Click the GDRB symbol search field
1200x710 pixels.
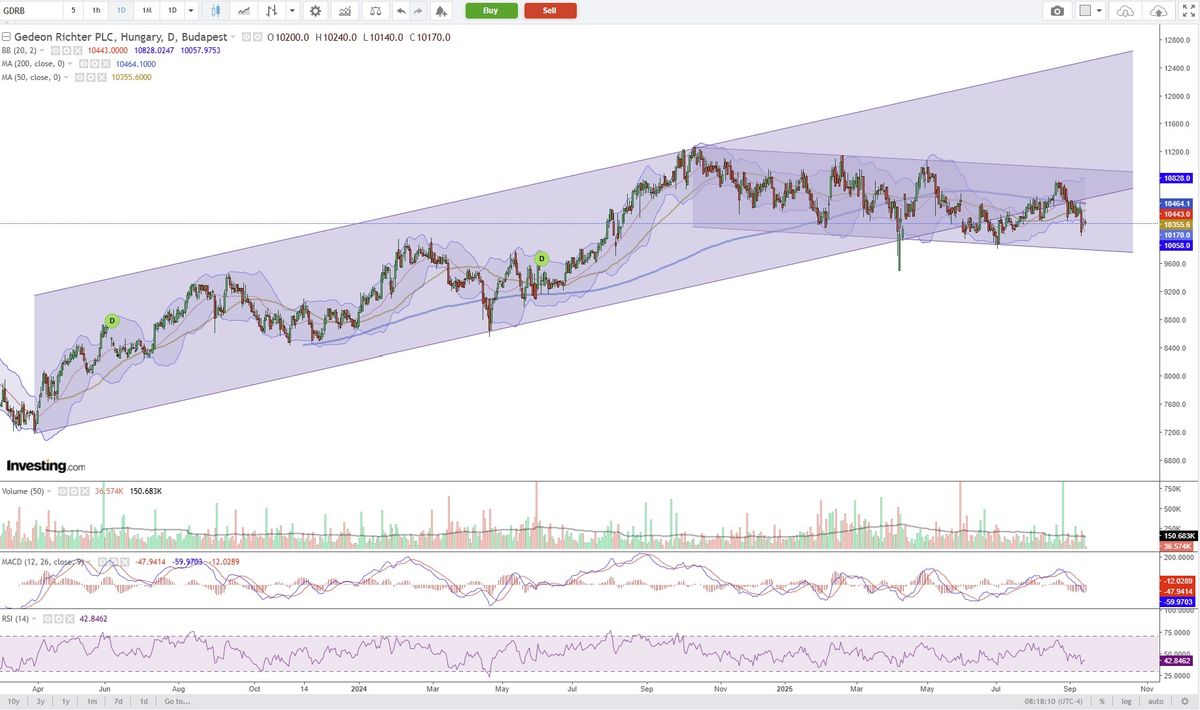[x=31, y=10]
